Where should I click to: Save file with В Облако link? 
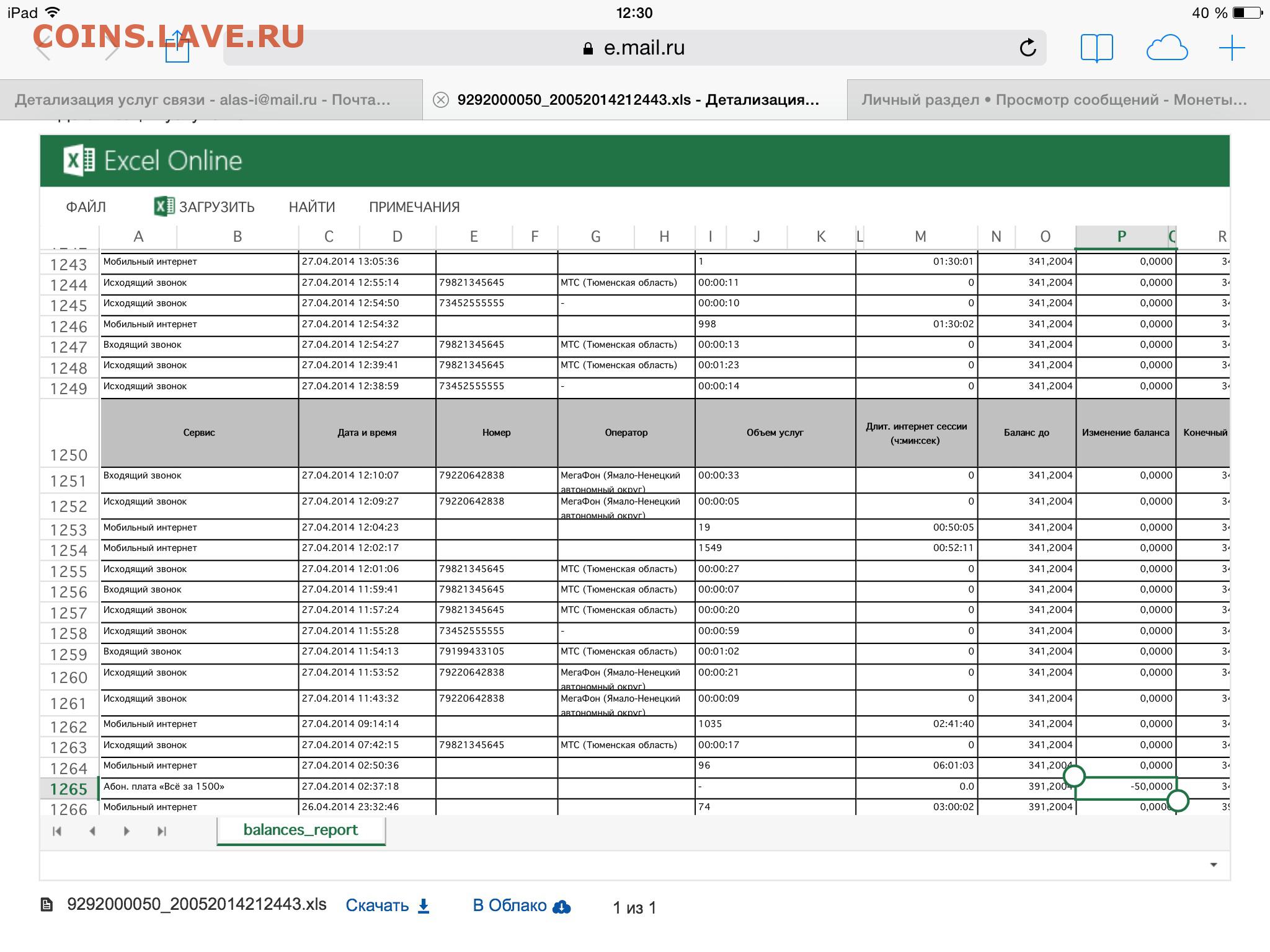pos(522,906)
